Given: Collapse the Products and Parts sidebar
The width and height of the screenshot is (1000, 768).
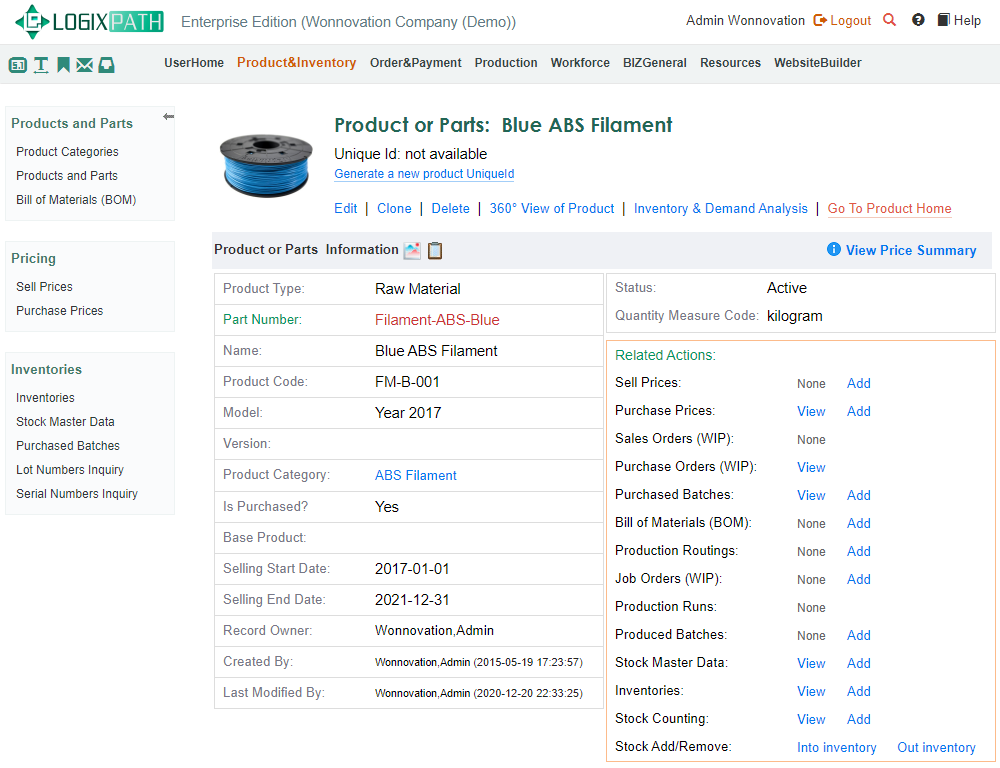Looking at the screenshot, I should point(168,116).
